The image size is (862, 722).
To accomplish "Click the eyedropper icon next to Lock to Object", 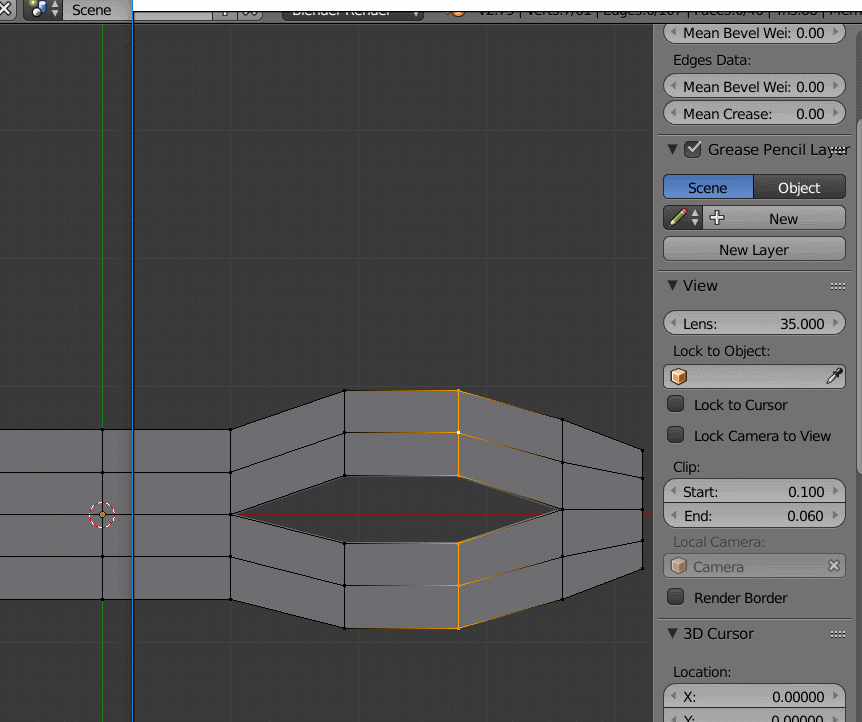I will [x=835, y=376].
